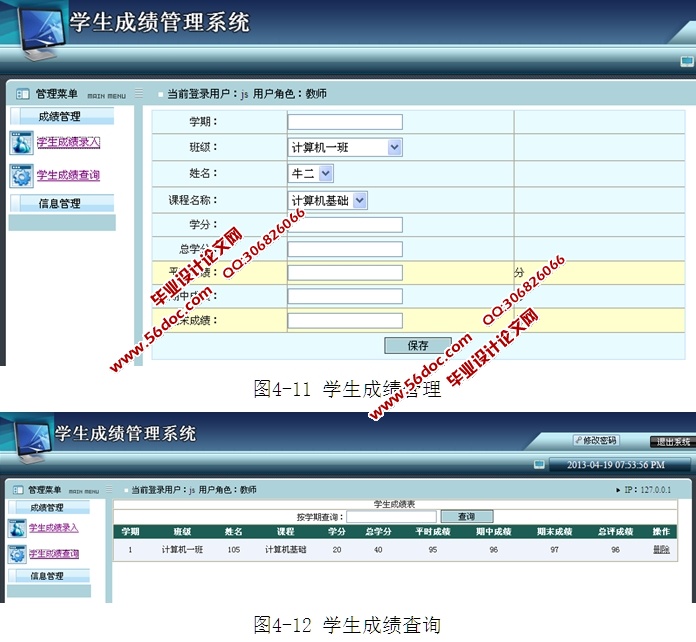Click the 学生成绩录入 user icon in Figure 4-11
This screenshot has width=696, height=642.
21,143
